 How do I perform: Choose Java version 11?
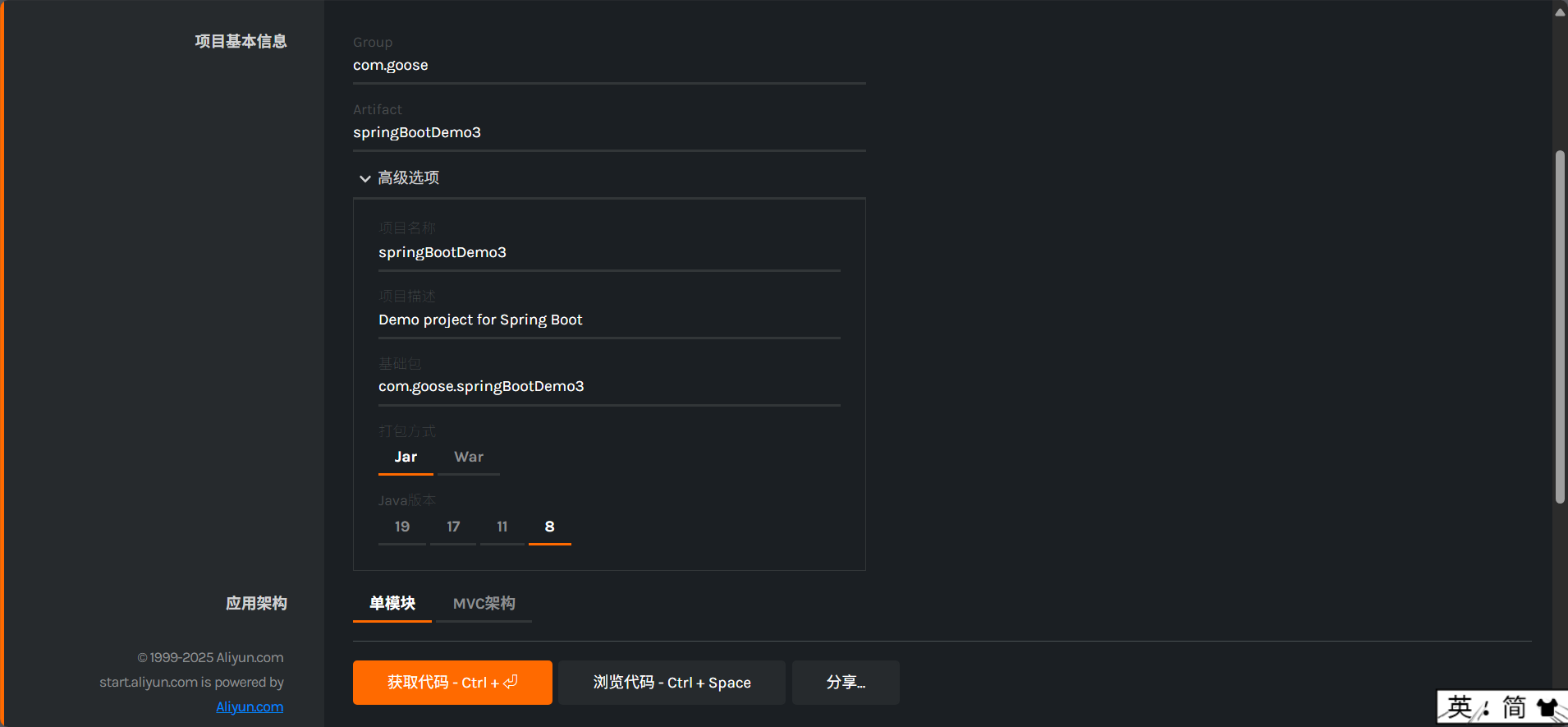point(502,527)
